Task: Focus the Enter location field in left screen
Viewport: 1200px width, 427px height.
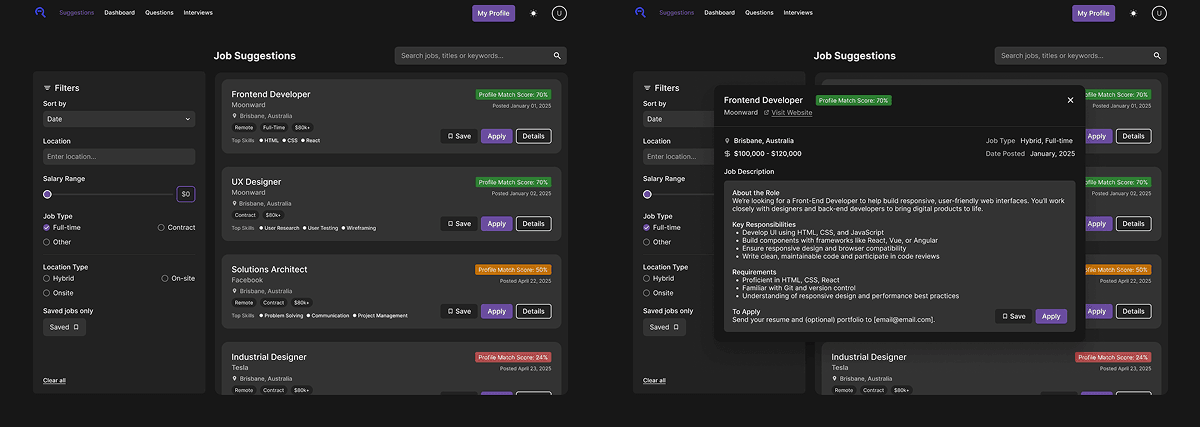Action: tap(119, 156)
